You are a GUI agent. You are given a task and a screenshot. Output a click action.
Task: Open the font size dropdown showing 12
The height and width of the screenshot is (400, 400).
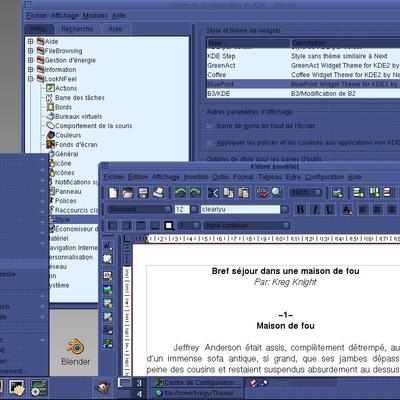[194, 209]
